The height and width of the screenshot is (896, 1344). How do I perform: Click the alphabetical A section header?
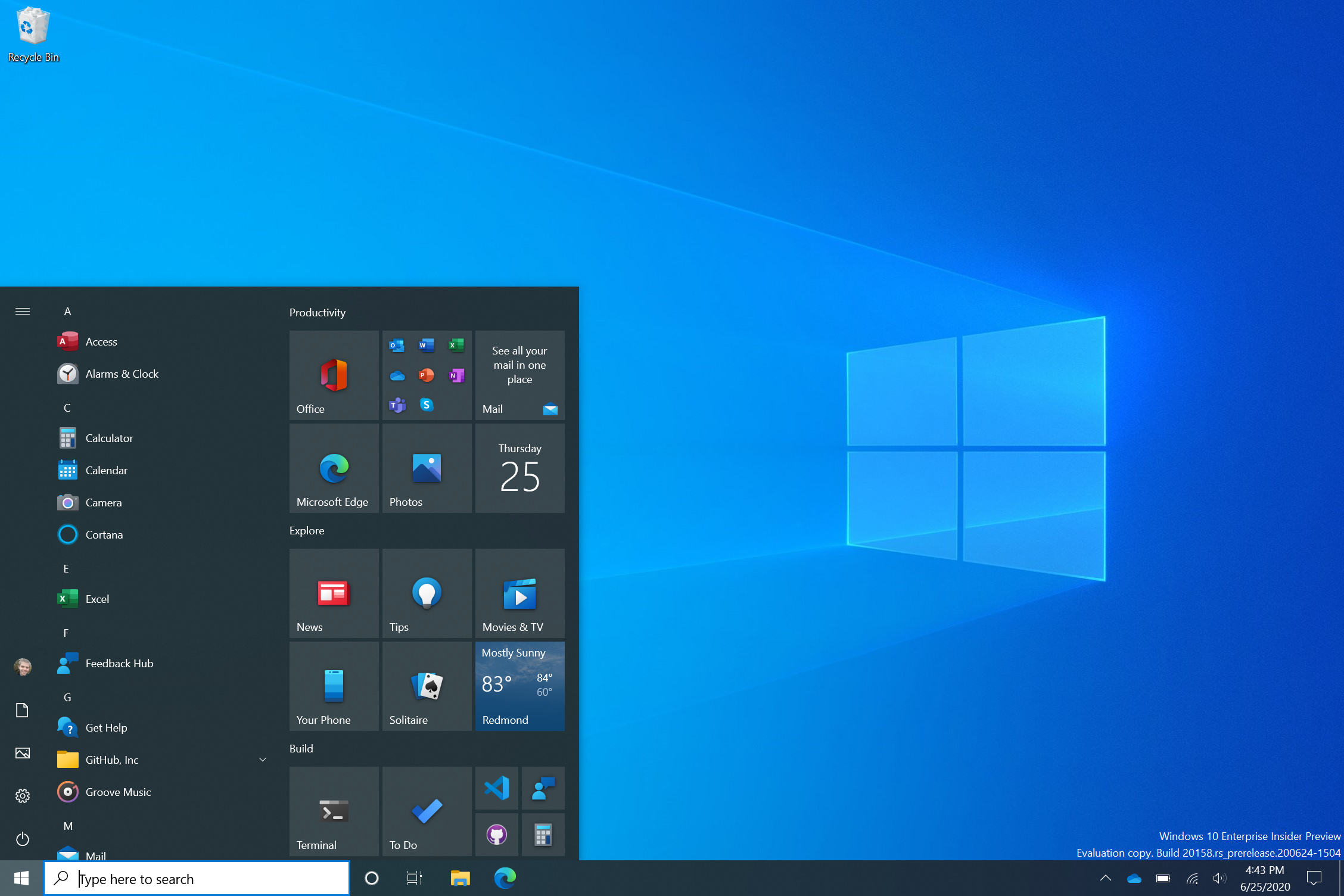tap(68, 311)
